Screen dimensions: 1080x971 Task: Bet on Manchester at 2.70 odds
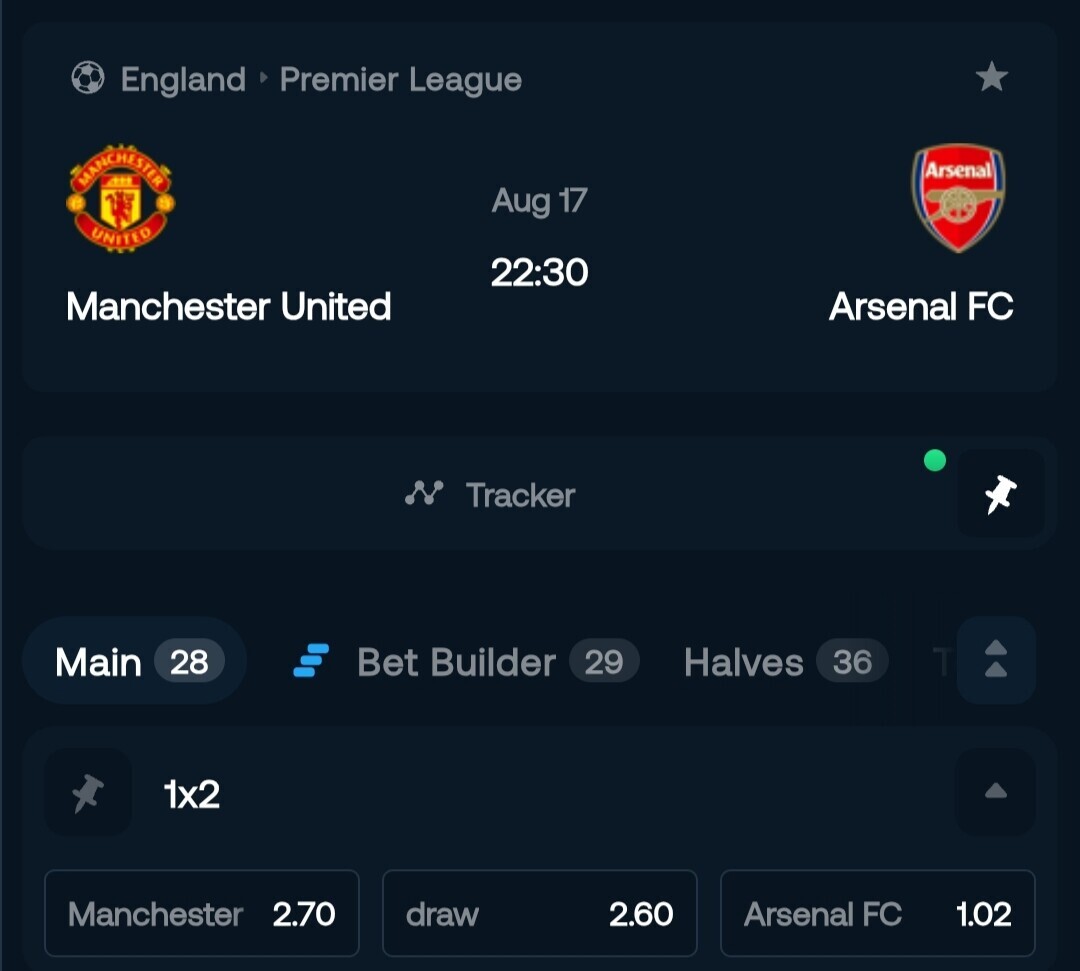click(x=202, y=914)
